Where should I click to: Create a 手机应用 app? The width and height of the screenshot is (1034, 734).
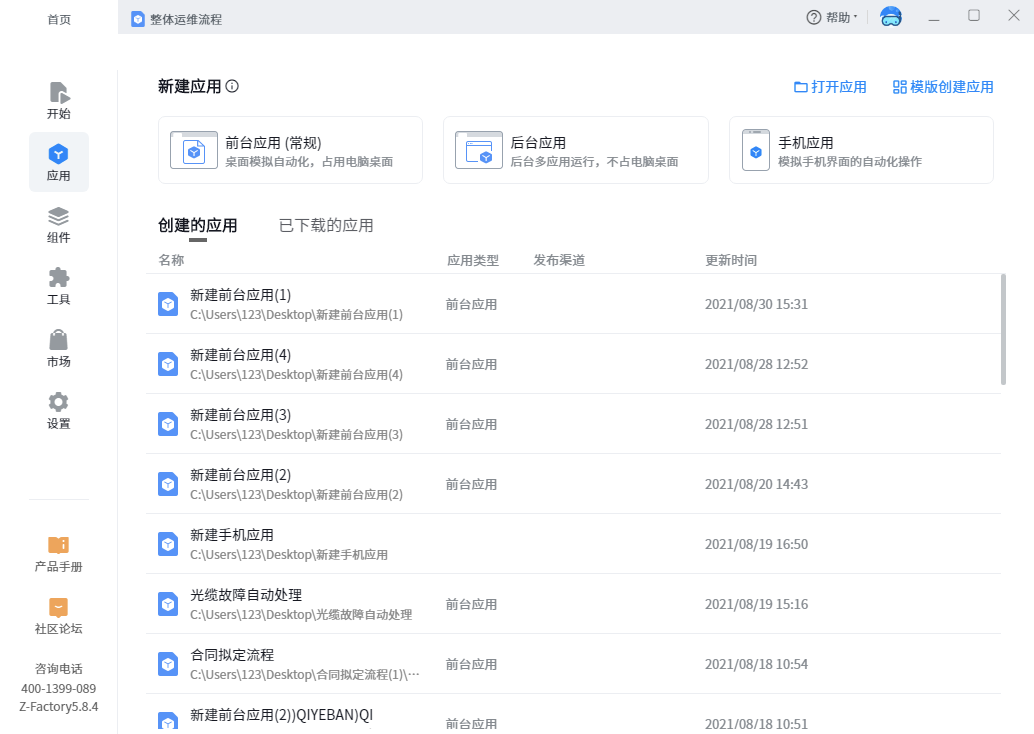(x=860, y=150)
